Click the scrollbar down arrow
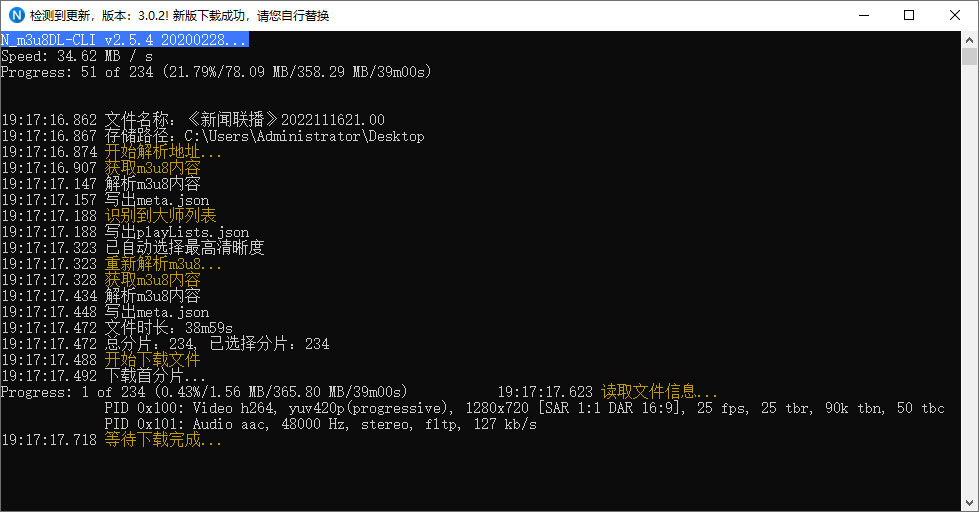The image size is (979, 512). pos(970,503)
